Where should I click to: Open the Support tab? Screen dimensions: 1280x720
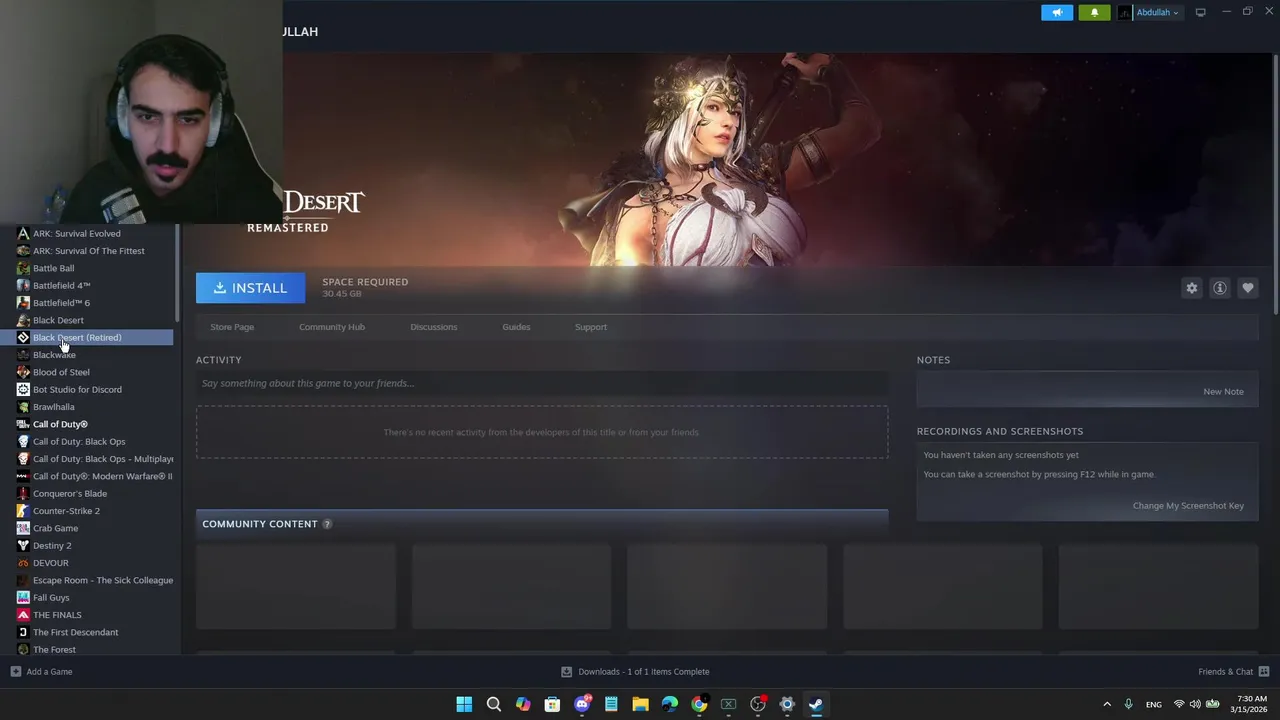coord(591,327)
